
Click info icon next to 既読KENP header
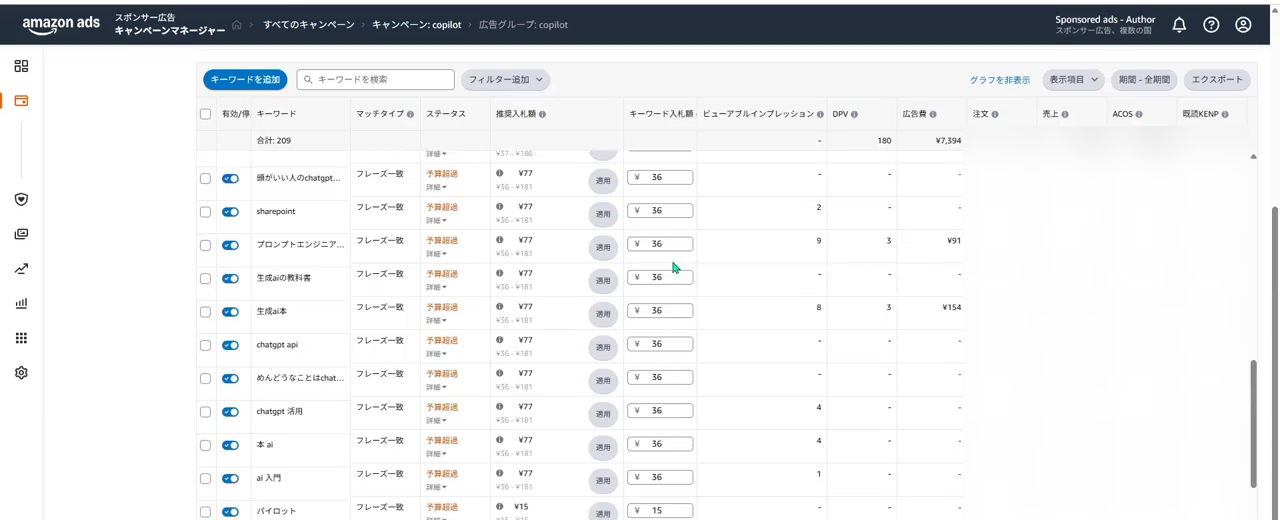[x=1225, y=115]
